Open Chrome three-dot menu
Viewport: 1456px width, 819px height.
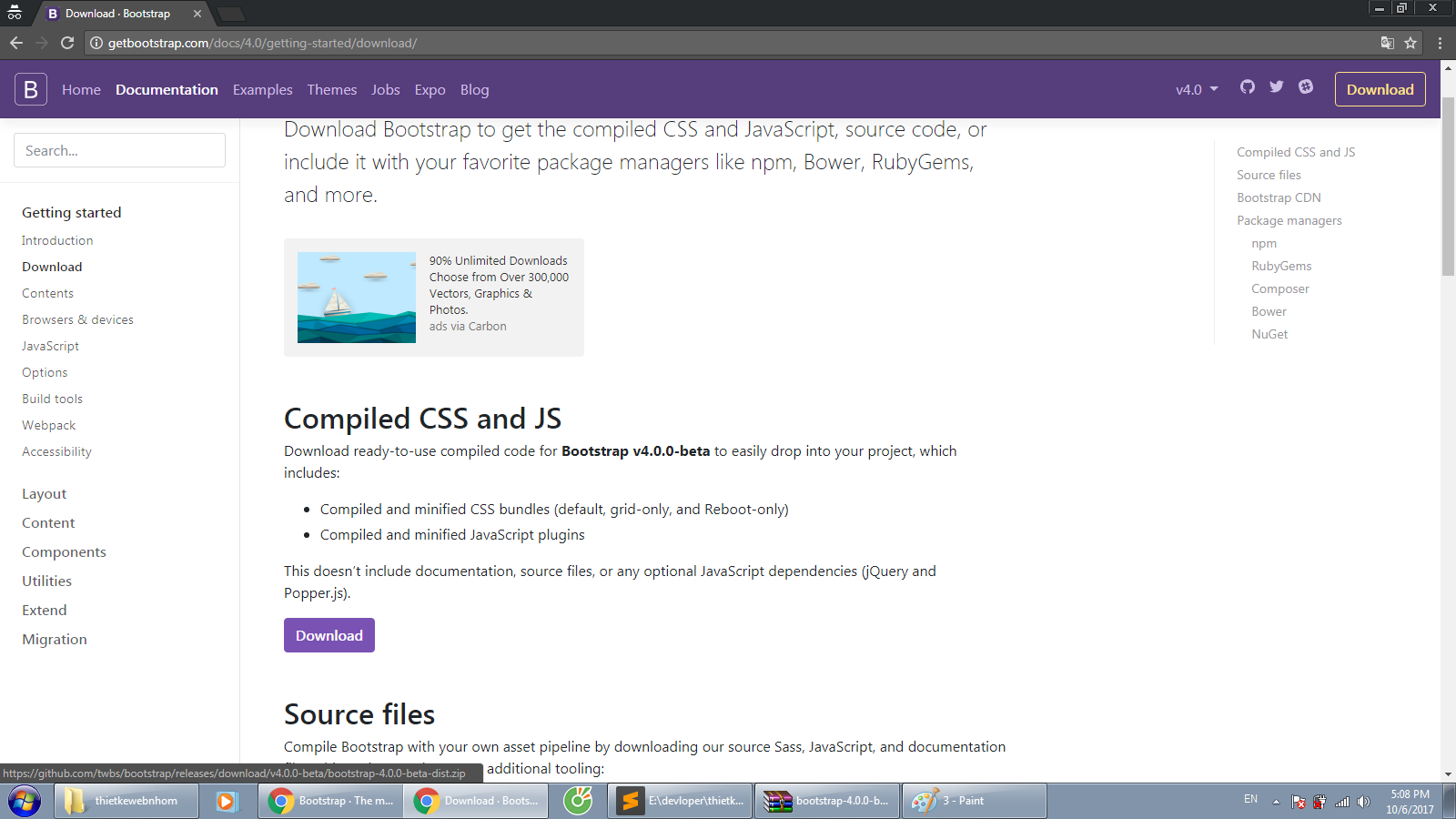[1440, 43]
